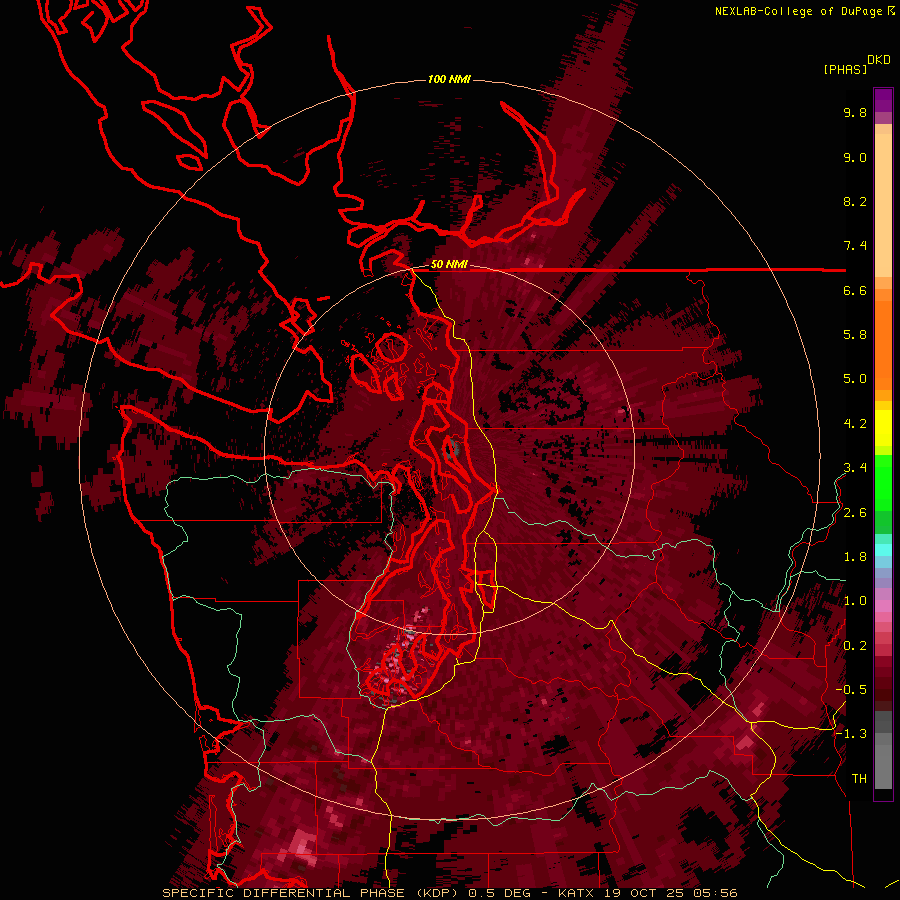This screenshot has width=900, height=900.
Task: Select the 3.4 scale value
Action: pyautogui.click(x=855, y=468)
